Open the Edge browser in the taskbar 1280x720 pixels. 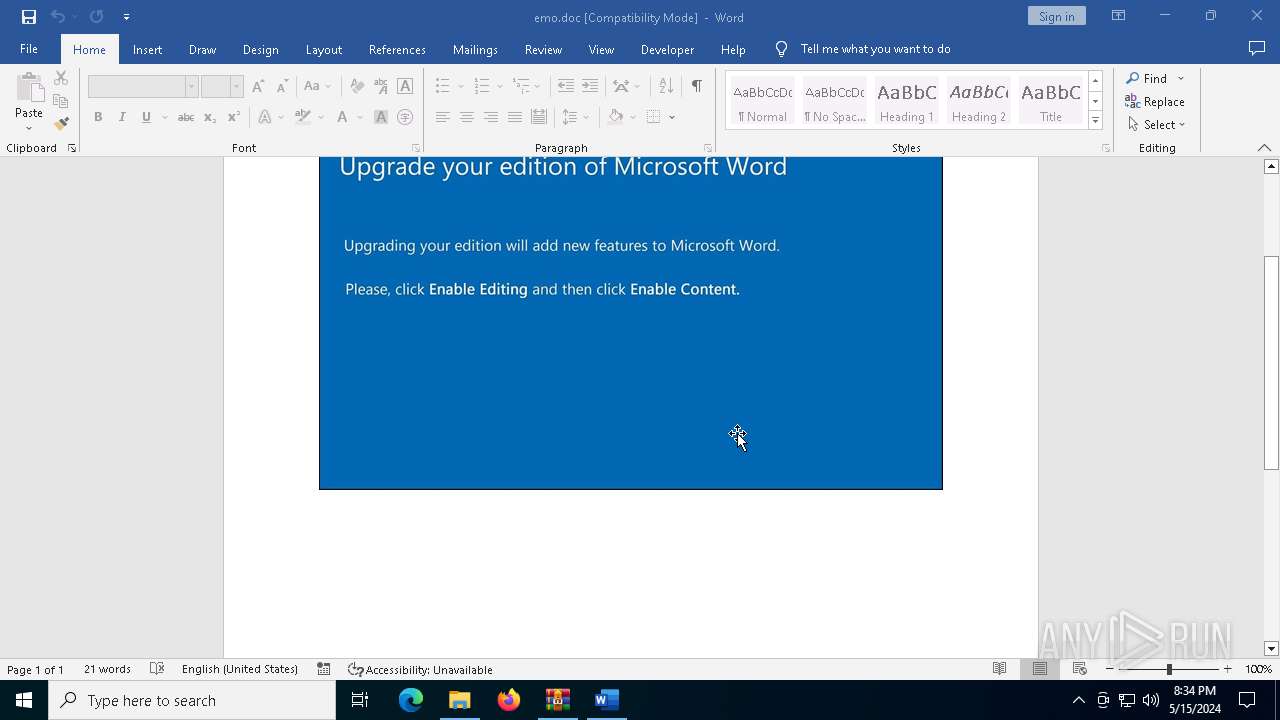tap(411, 700)
